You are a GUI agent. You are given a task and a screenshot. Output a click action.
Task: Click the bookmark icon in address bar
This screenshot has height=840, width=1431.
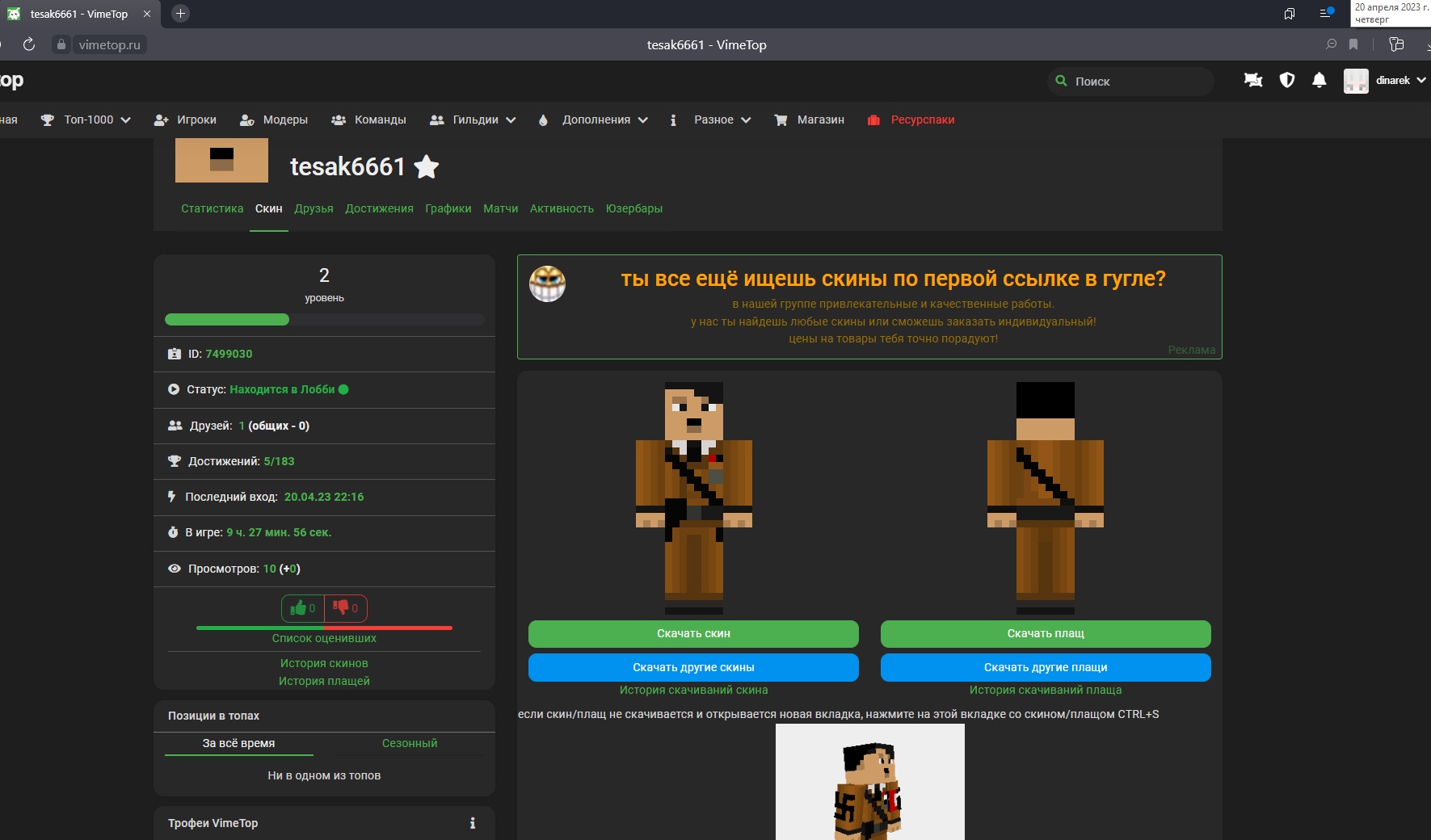coord(1353,44)
